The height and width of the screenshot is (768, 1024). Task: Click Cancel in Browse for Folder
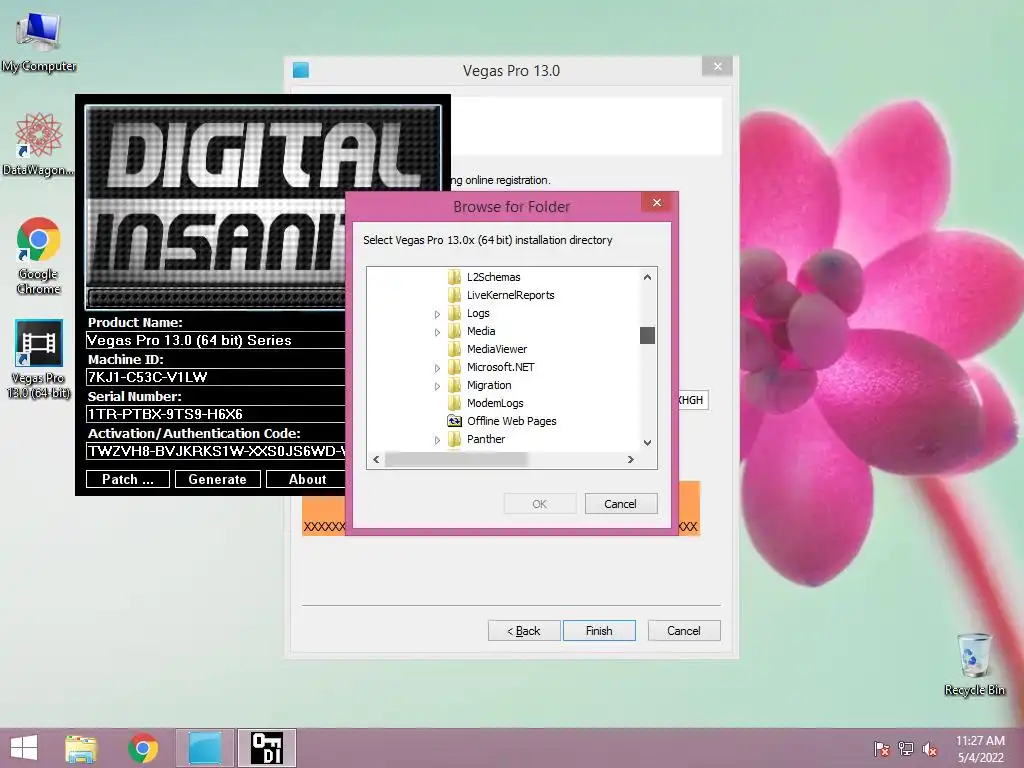point(620,504)
